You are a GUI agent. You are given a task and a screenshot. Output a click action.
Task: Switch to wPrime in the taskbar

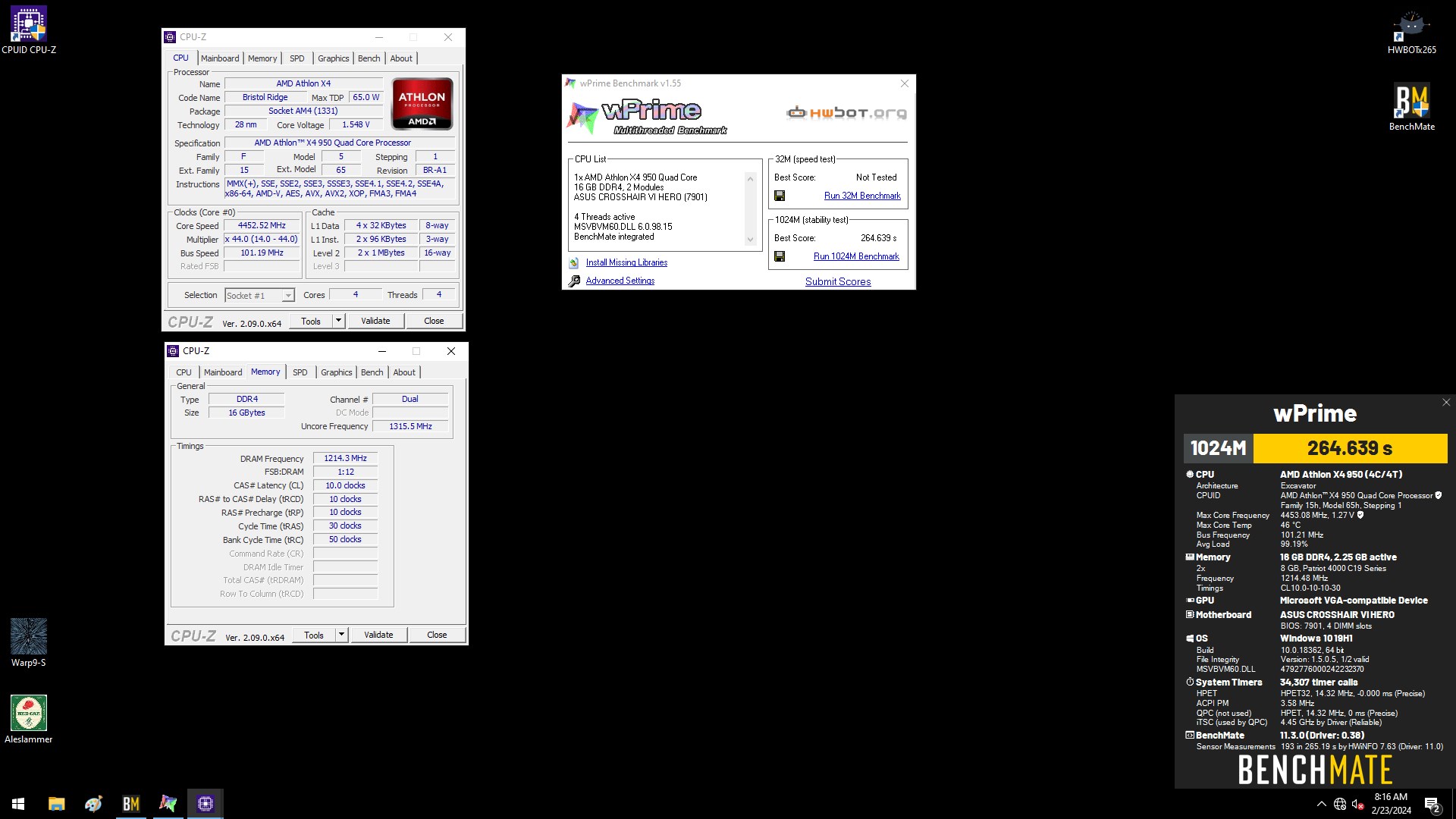coord(168,804)
